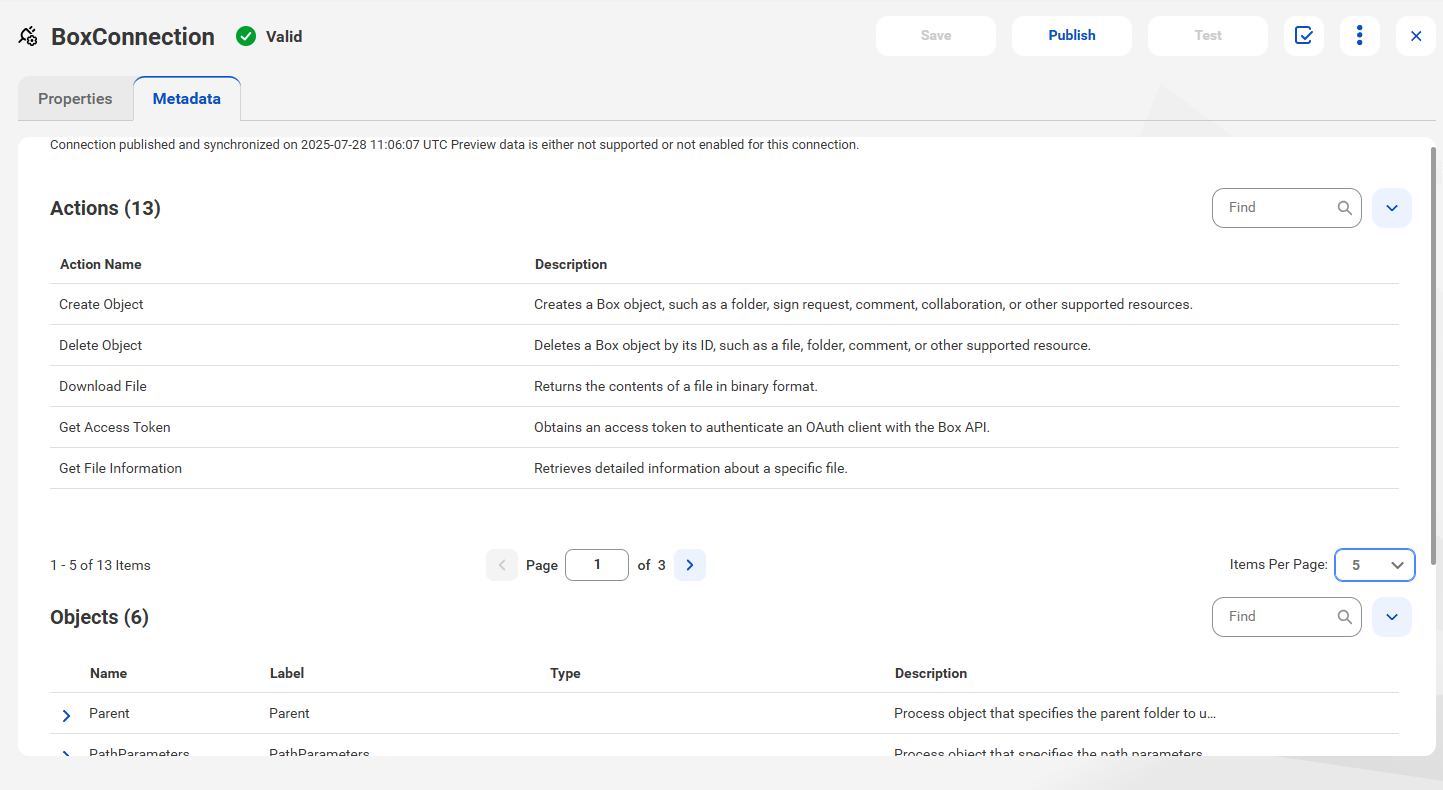Click the Actions Description column header
Screen dimensions: 1443x790
571,265
